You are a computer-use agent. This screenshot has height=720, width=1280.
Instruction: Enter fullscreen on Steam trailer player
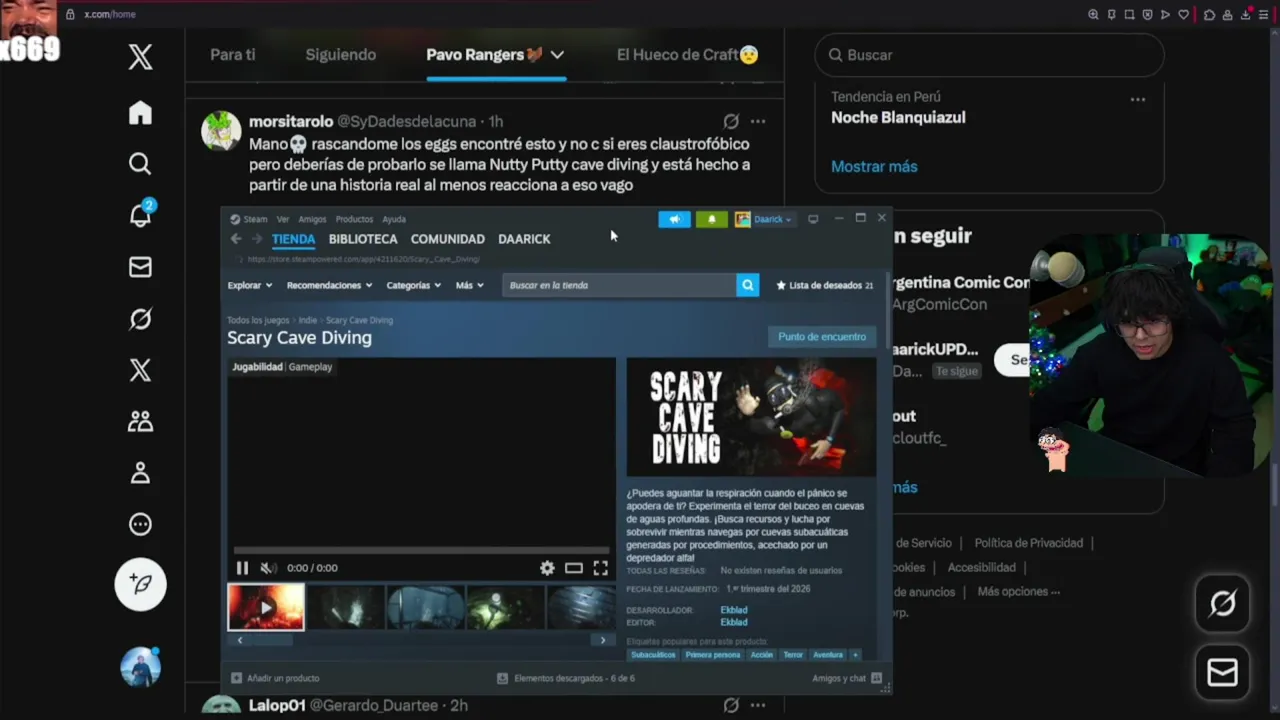[x=600, y=568]
